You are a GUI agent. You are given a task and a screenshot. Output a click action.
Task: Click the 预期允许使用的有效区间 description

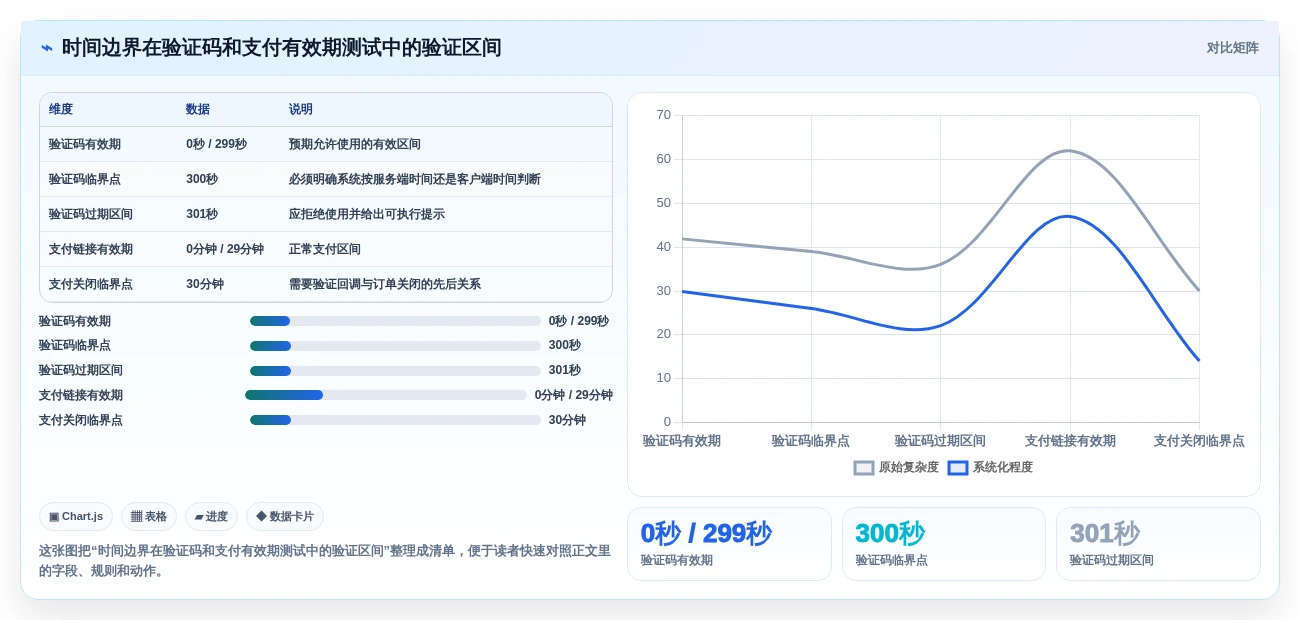click(x=355, y=144)
